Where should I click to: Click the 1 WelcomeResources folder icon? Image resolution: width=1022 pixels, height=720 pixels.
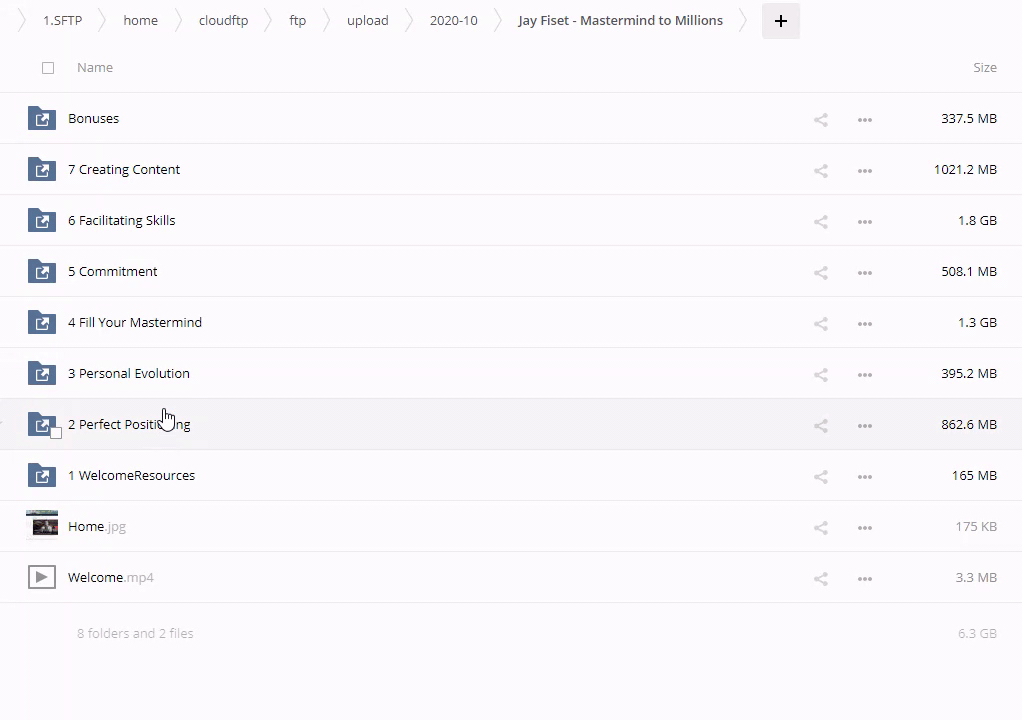pos(42,475)
